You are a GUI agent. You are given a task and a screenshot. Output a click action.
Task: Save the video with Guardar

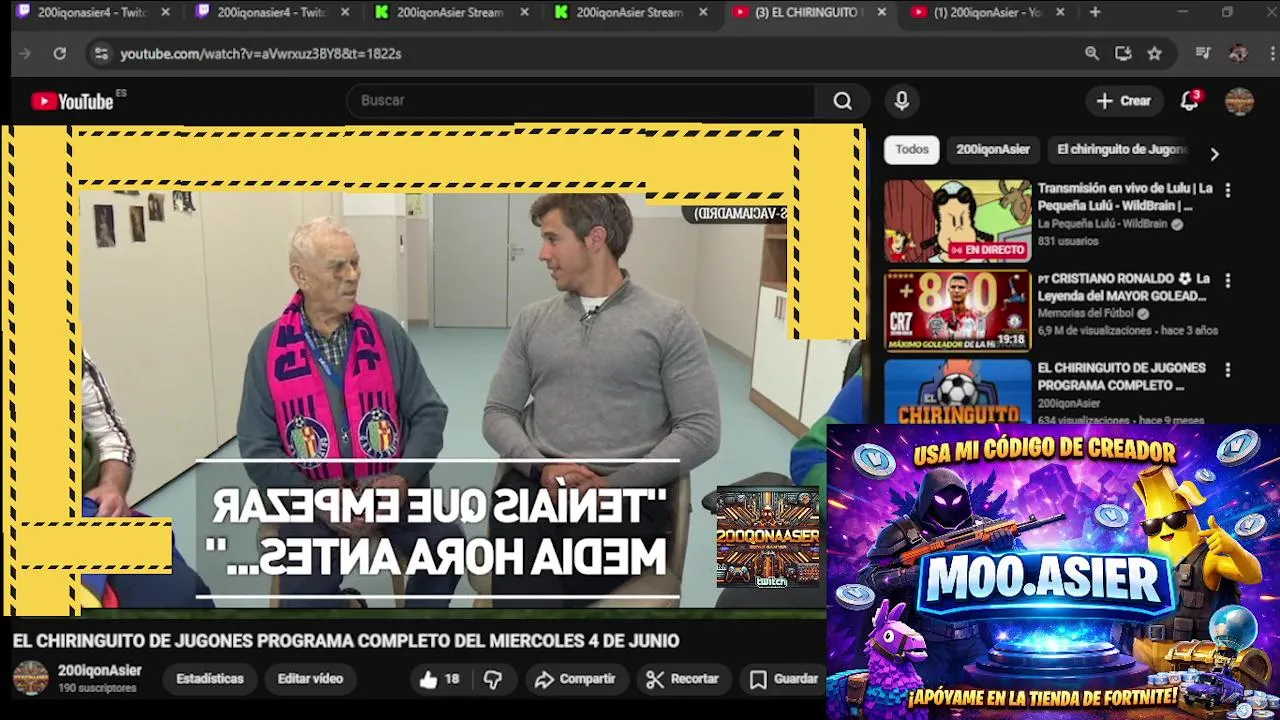coord(785,679)
